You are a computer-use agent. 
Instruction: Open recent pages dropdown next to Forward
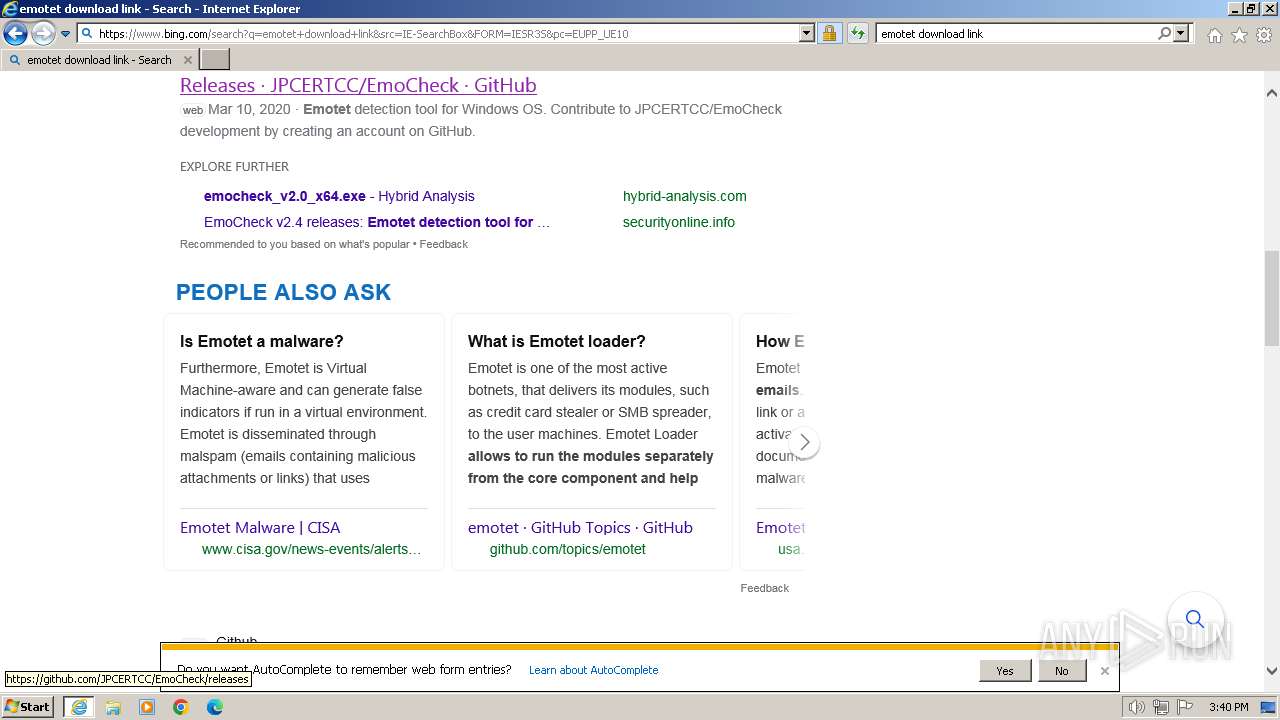(x=65, y=34)
